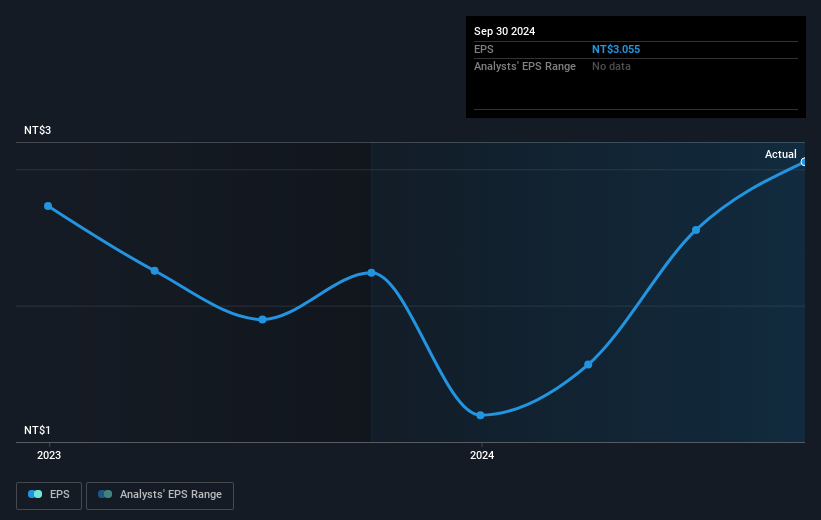Click the NT$3 y-axis label
Viewport: 821px width, 520px height.
[x=37, y=130]
